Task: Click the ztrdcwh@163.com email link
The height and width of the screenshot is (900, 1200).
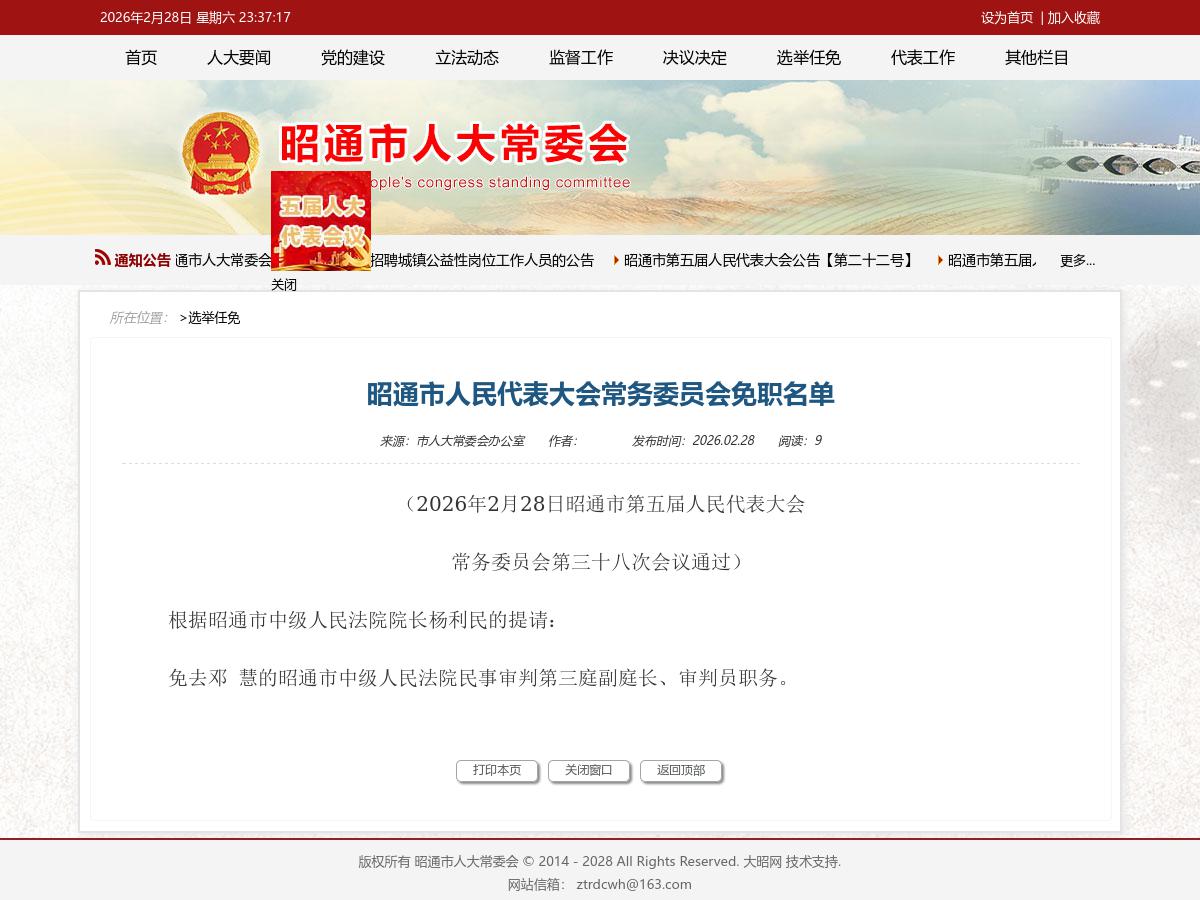Action: click(635, 884)
